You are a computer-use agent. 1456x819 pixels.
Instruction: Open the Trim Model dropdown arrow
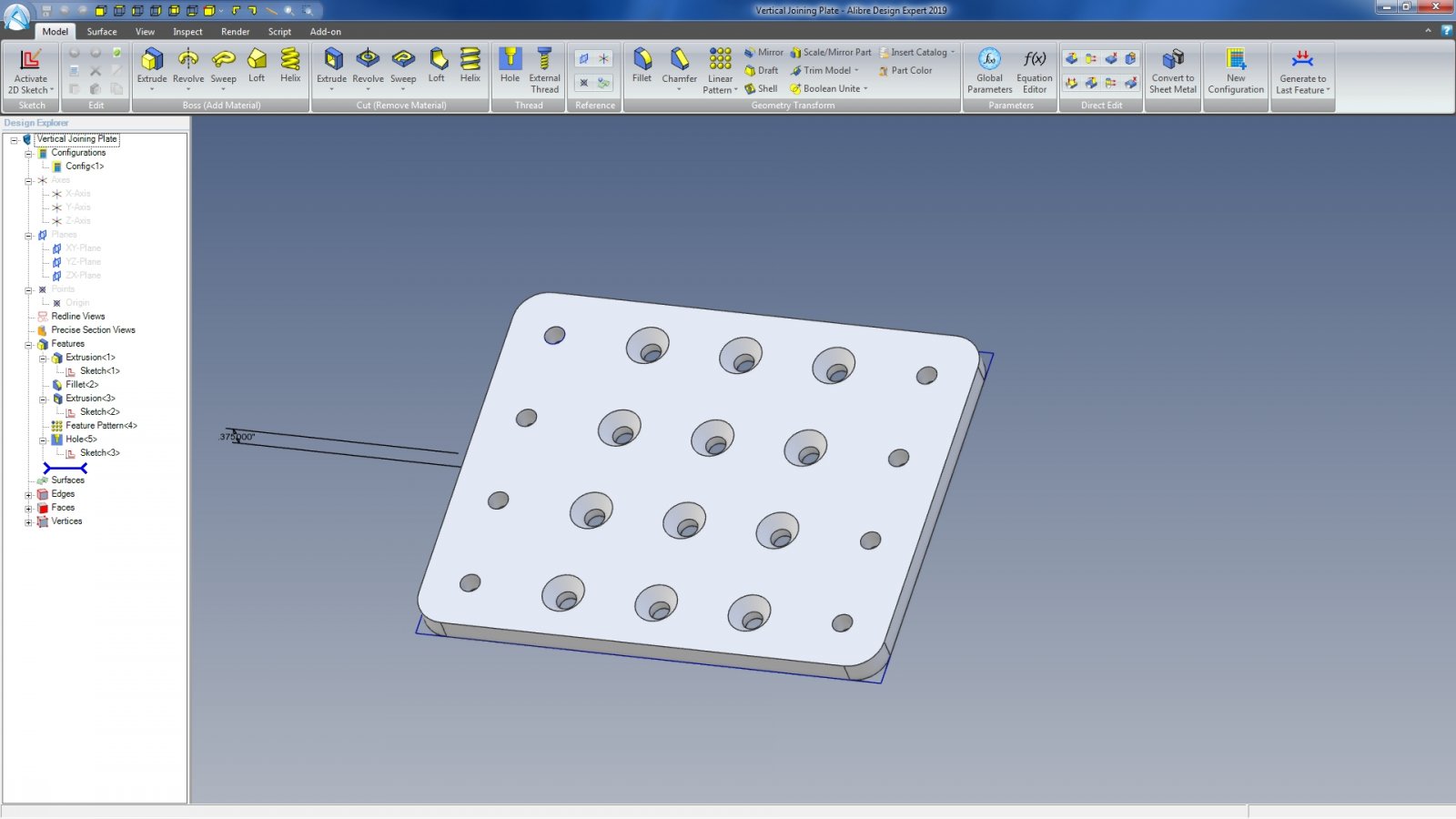pos(856,71)
